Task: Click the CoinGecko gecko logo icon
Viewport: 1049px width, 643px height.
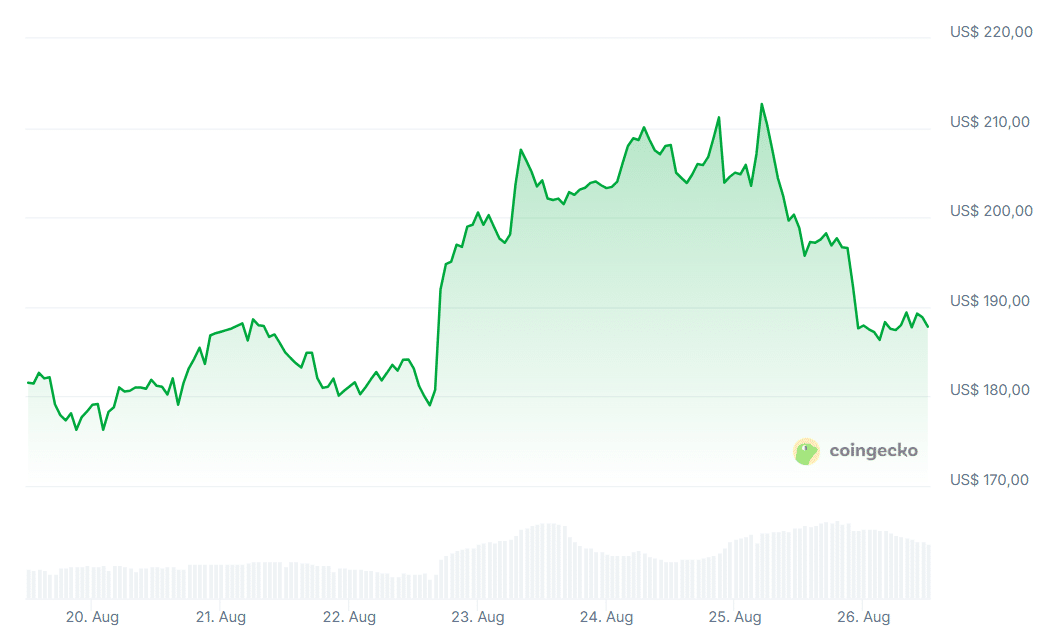Action: [806, 452]
